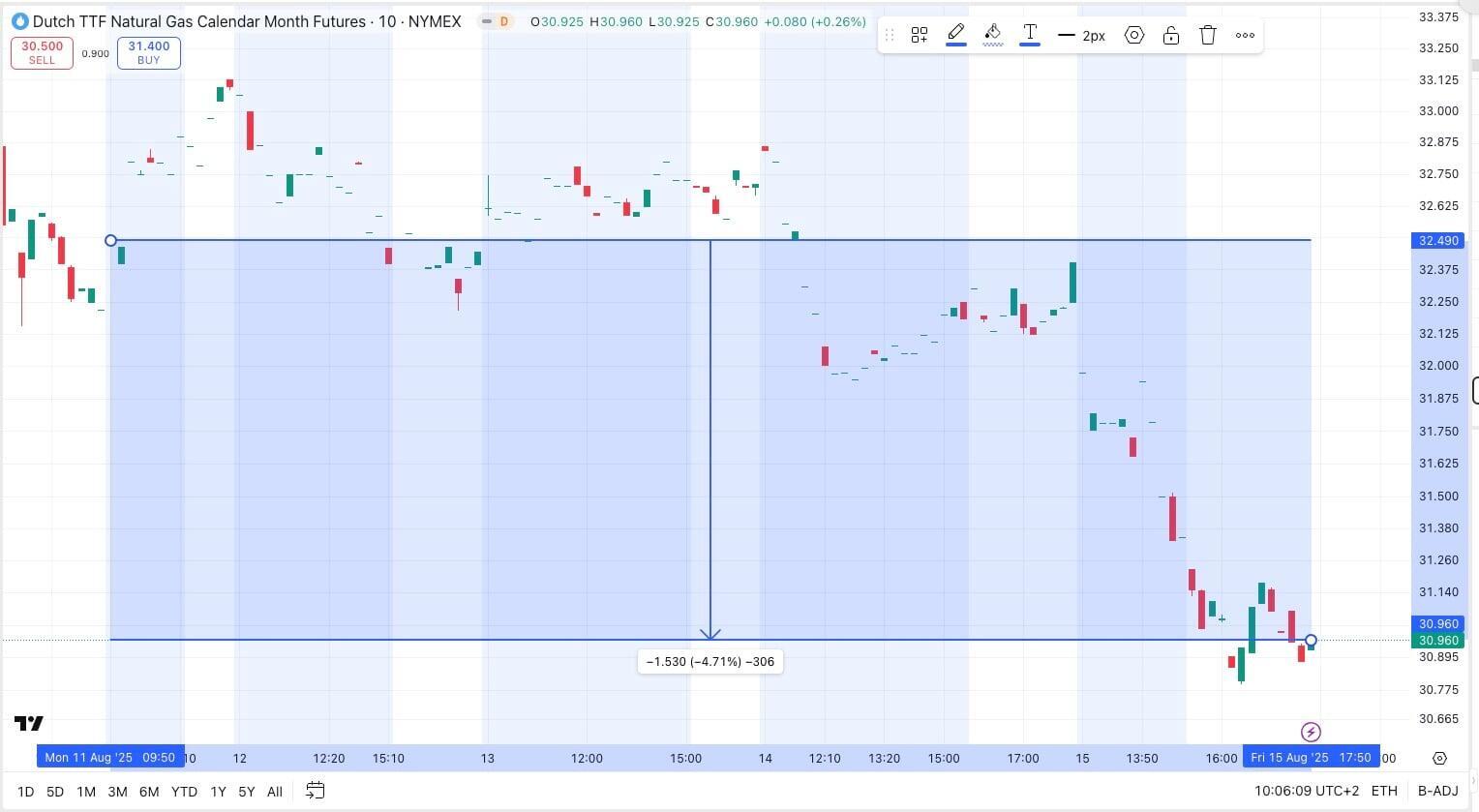Click the blue BUY 31.400 button
This screenshot has width=1479, height=812.
148,53
